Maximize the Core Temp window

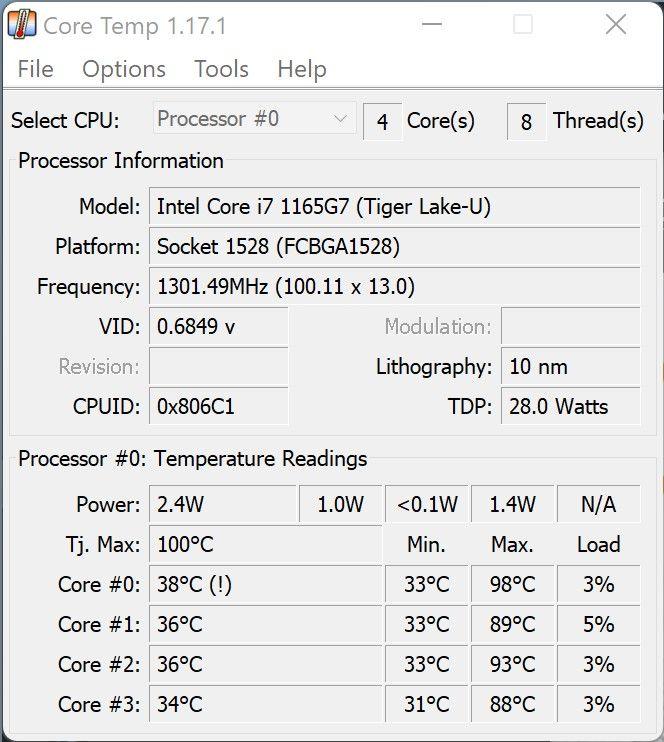pyautogui.click(x=523, y=24)
